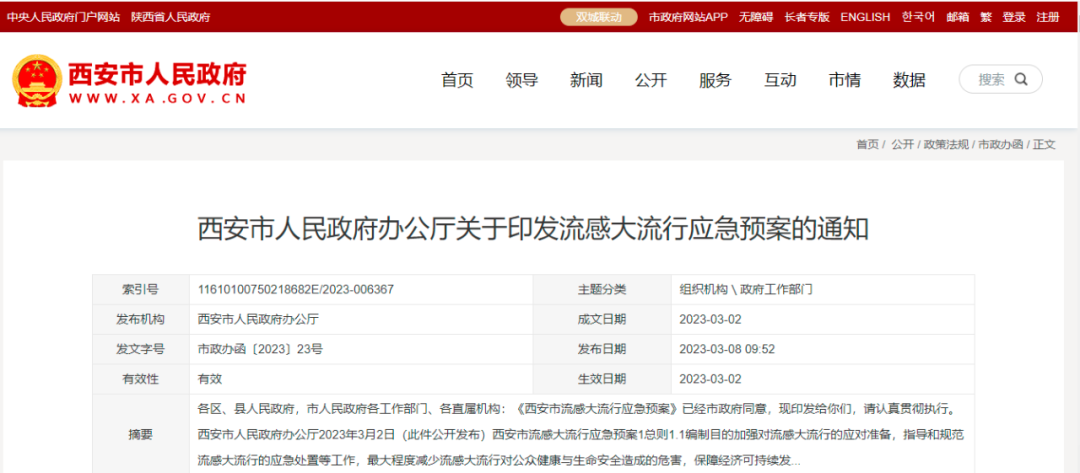Image resolution: width=1080 pixels, height=473 pixels.
Task: Click 组织机构 \ 政府工作部门 value
Action: (x=745, y=290)
